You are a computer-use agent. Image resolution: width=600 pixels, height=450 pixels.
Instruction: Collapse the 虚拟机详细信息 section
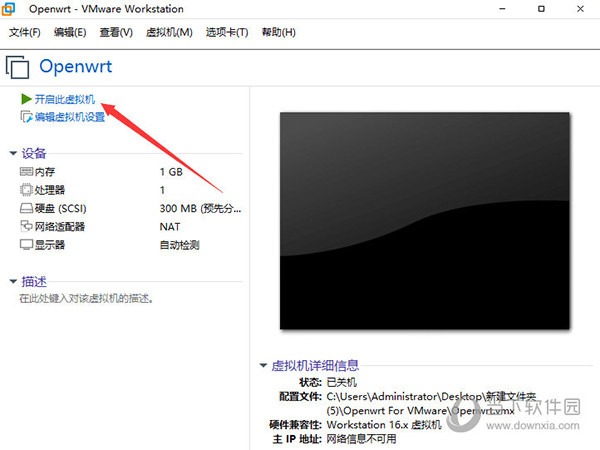point(263,365)
